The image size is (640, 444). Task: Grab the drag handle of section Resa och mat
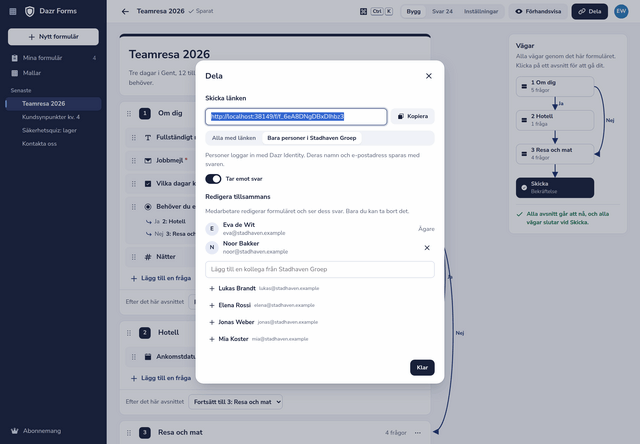coord(129,433)
